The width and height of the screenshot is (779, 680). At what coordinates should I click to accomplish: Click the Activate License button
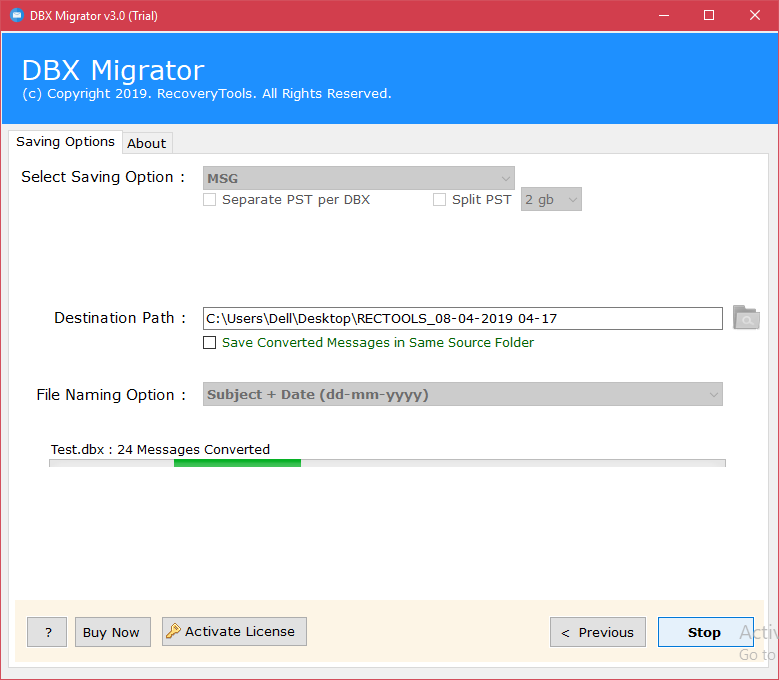point(234,631)
